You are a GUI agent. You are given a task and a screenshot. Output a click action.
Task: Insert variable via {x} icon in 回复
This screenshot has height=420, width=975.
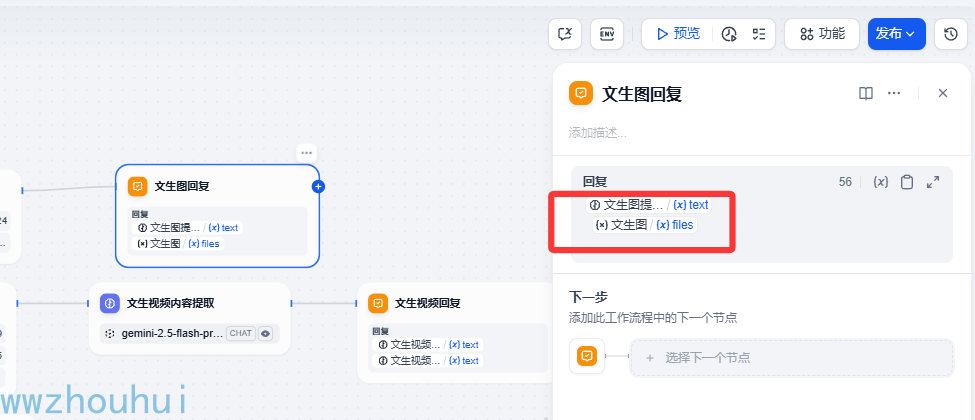point(880,182)
